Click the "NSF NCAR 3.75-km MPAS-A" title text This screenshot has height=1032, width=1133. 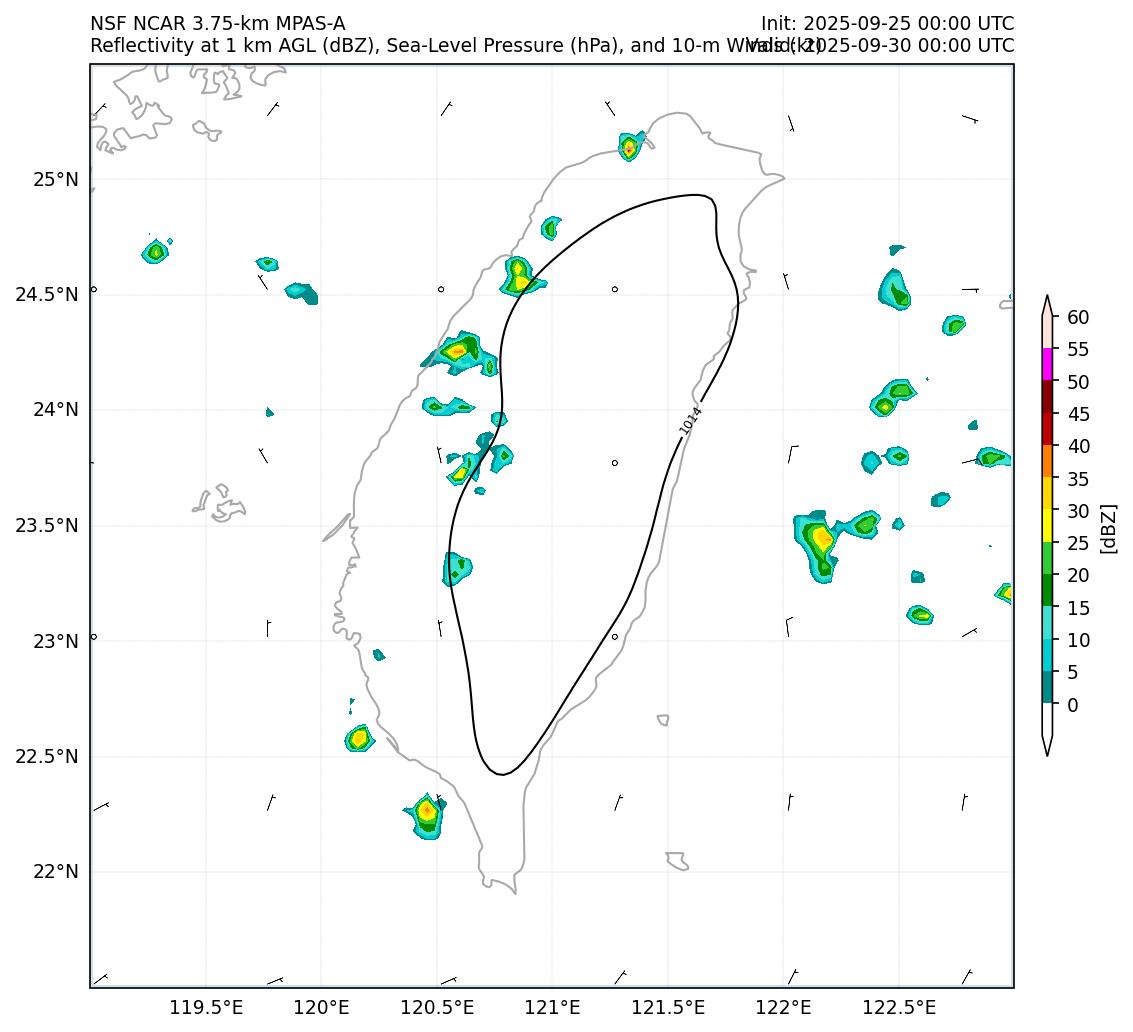click(217, 23)
